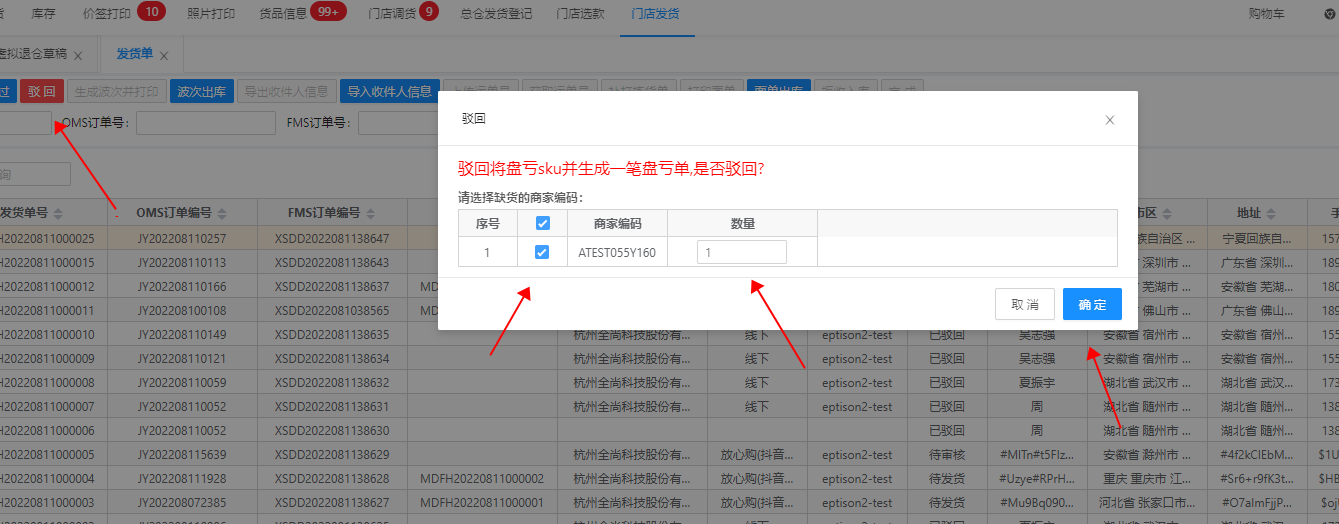
Task: Click the sort arrows on OMS订单编号 column
Action: click(221, 213)
